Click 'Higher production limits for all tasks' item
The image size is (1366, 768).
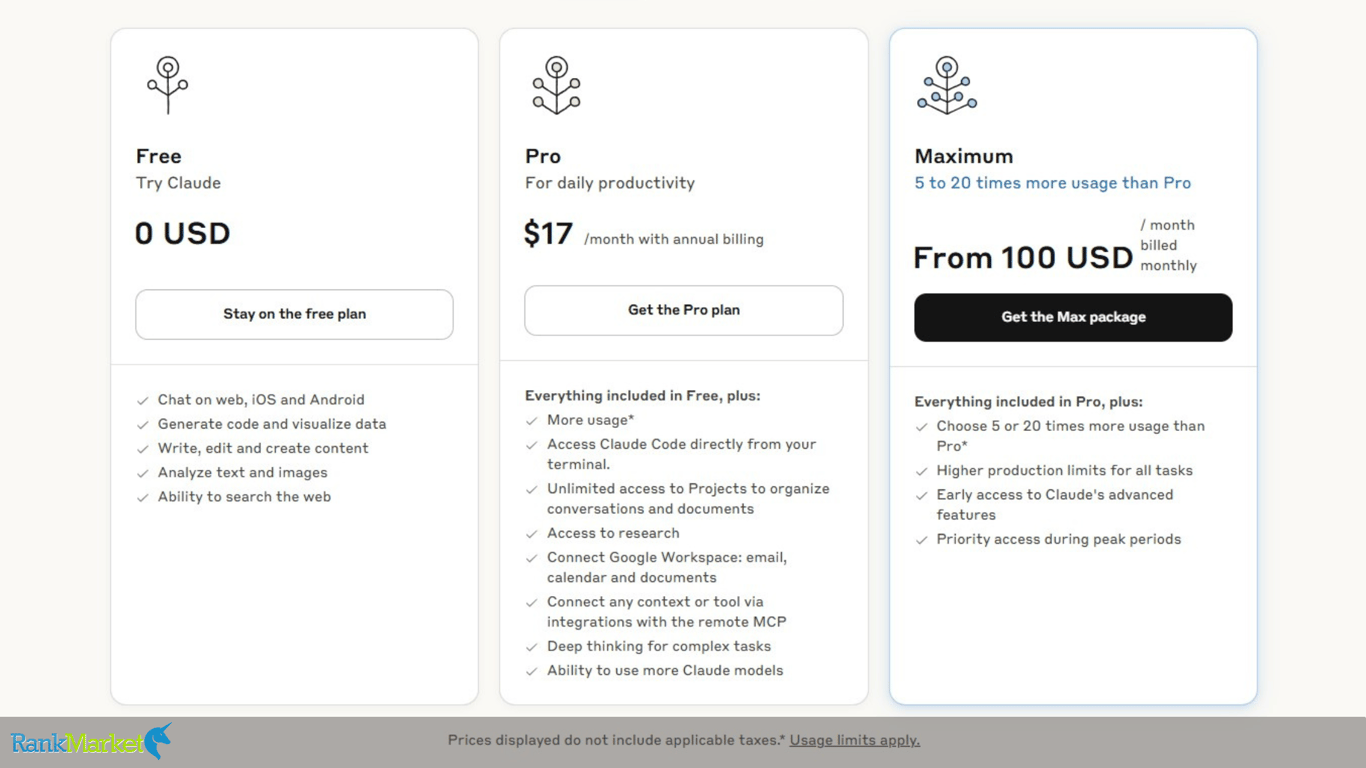[1065, 470]
